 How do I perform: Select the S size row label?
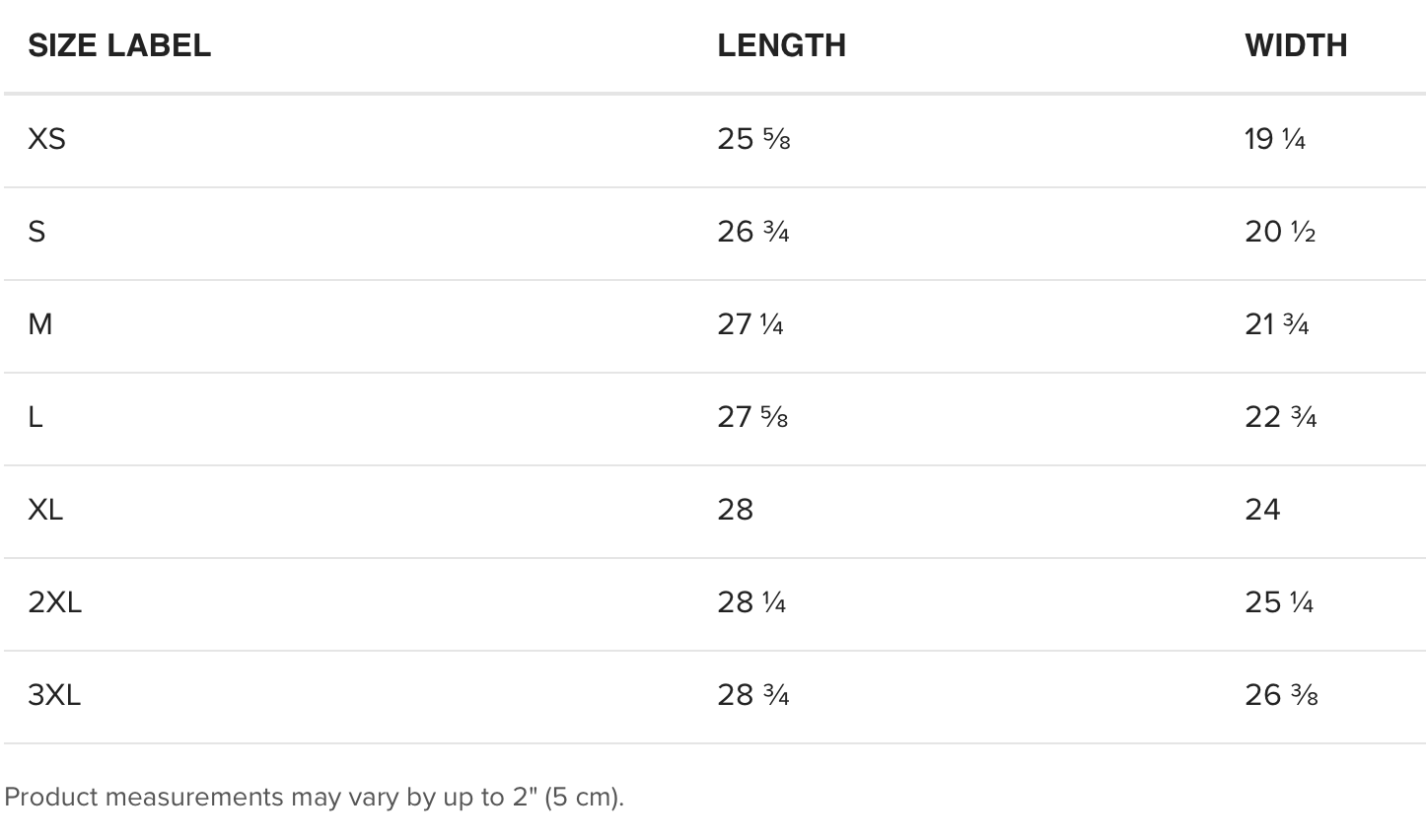point(36,232)
